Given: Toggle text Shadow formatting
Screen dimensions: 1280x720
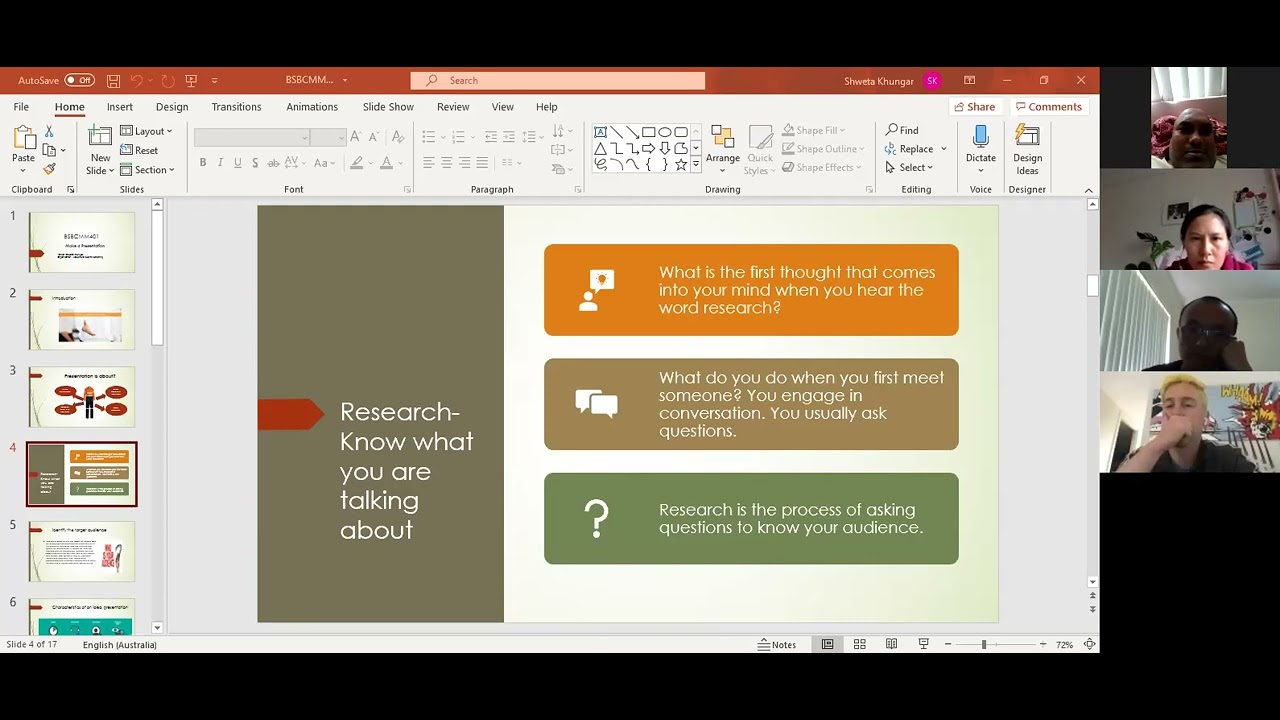Looking at the screenshot, I should click(255, 163).
